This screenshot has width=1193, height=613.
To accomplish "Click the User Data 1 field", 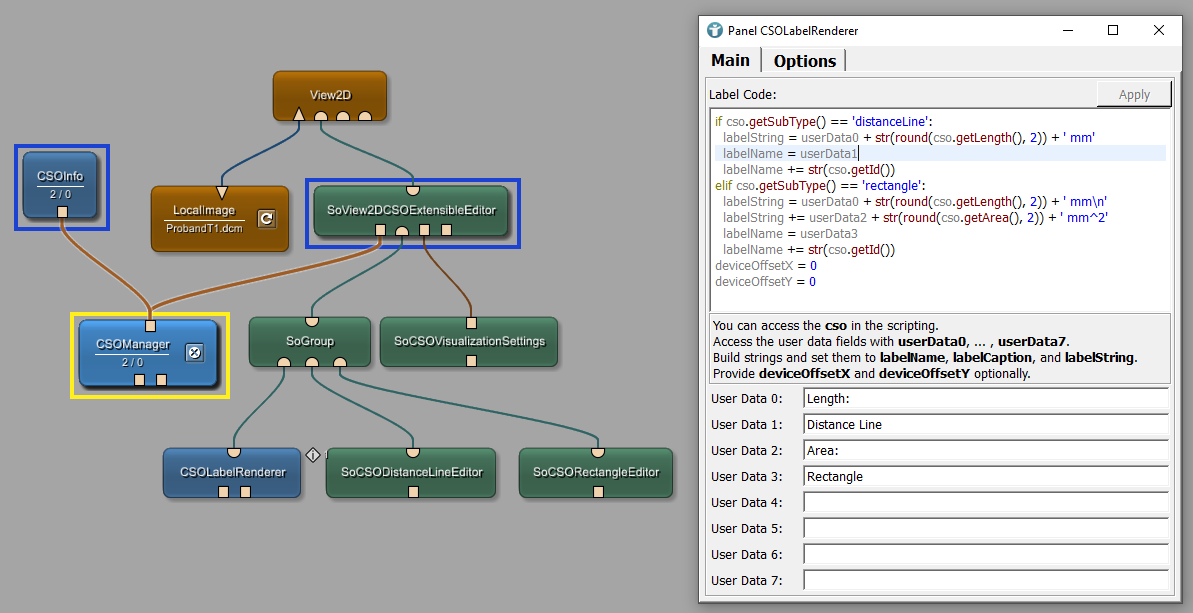I will click(x=984, y=425).
